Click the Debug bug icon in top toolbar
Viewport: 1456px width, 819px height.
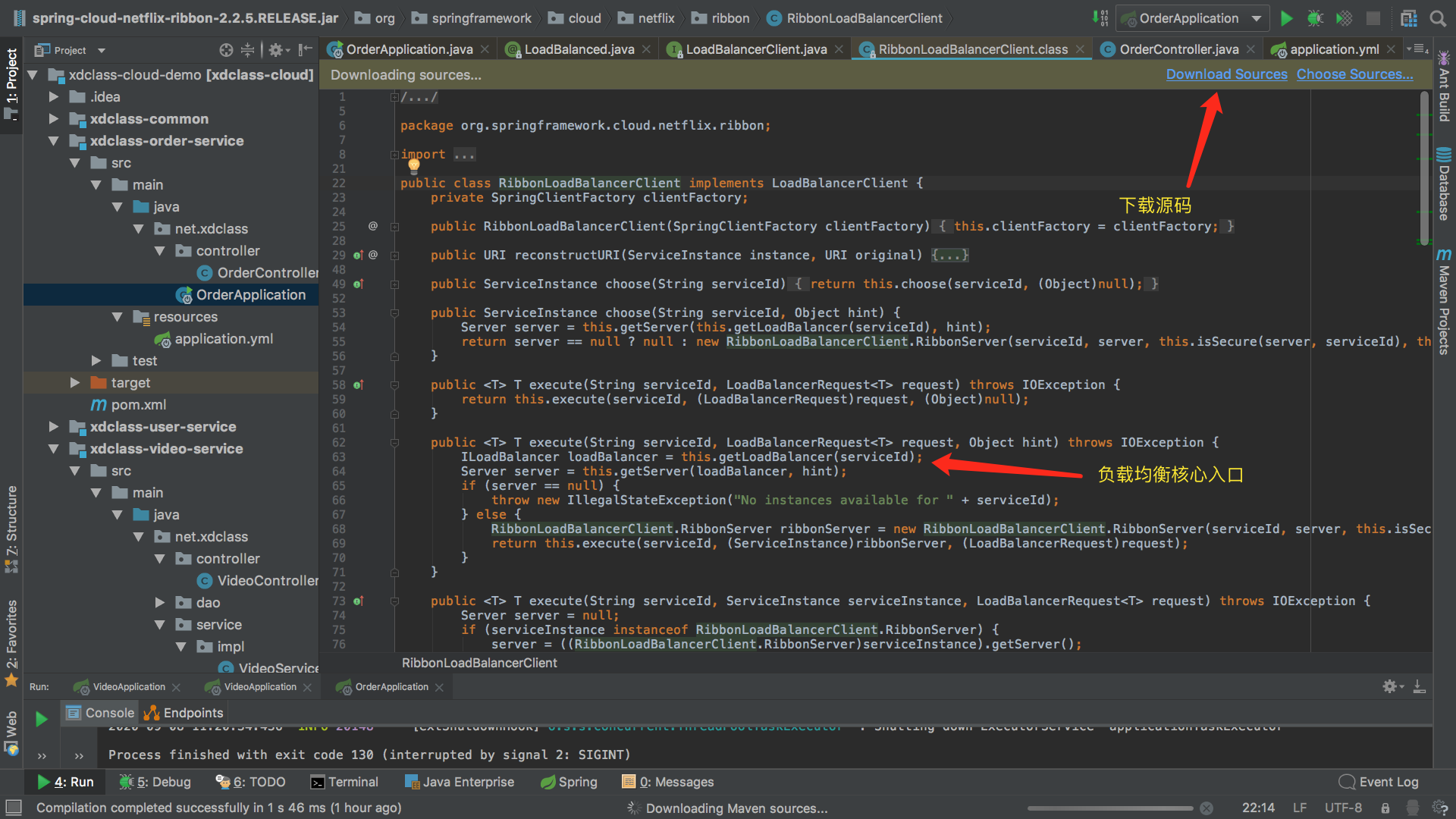1315,18
